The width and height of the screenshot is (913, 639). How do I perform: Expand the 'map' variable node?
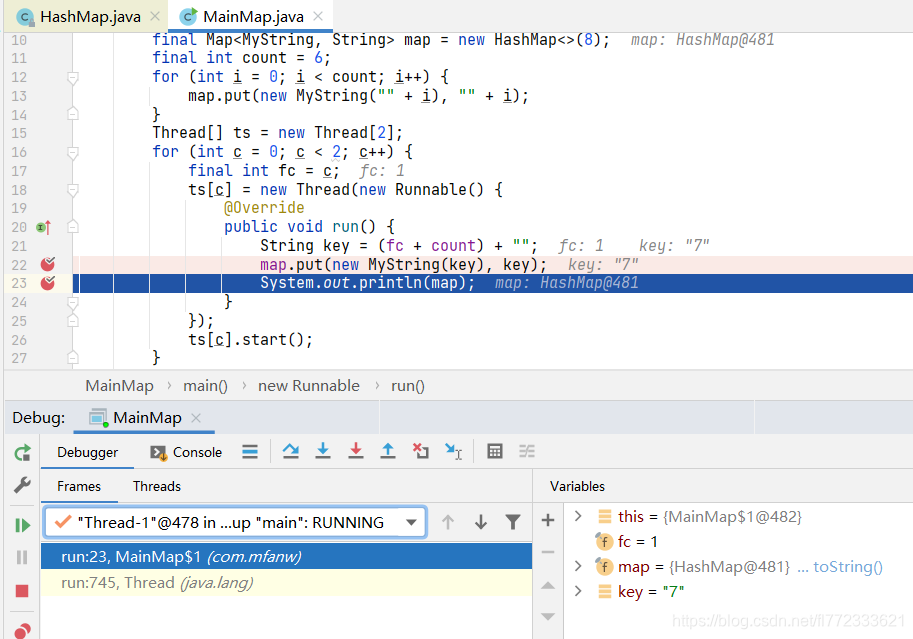point(578,566)
